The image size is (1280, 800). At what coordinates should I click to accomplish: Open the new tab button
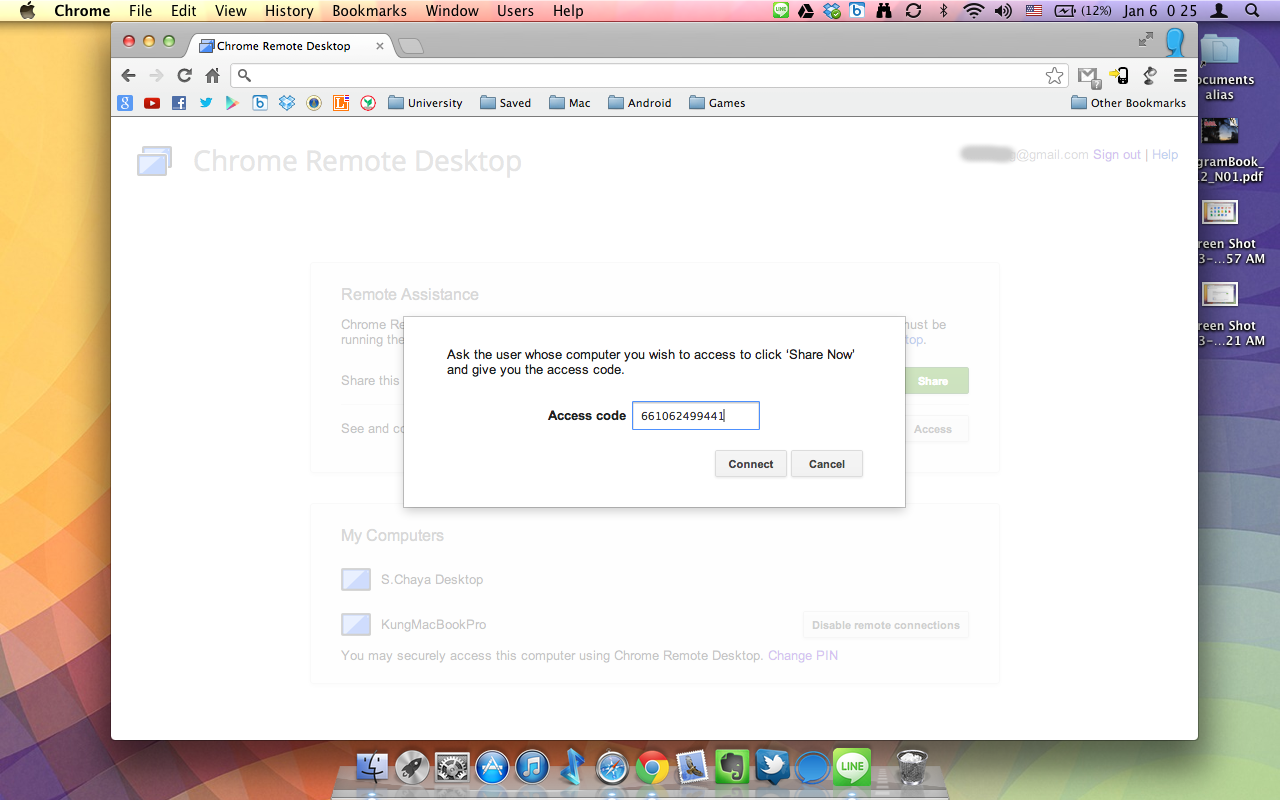410,46
